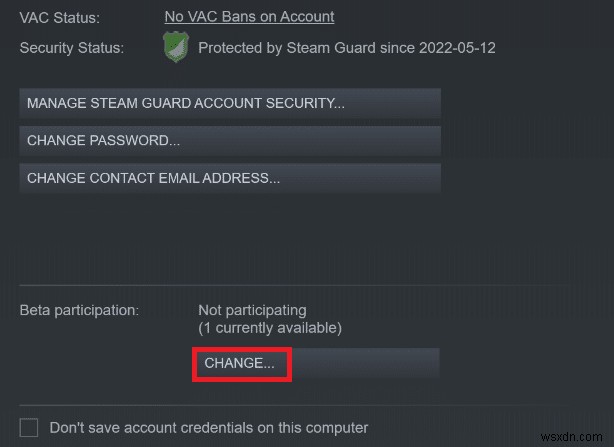Click the Not participating status text
Screen dimensions: 614x447
point(252,310)
